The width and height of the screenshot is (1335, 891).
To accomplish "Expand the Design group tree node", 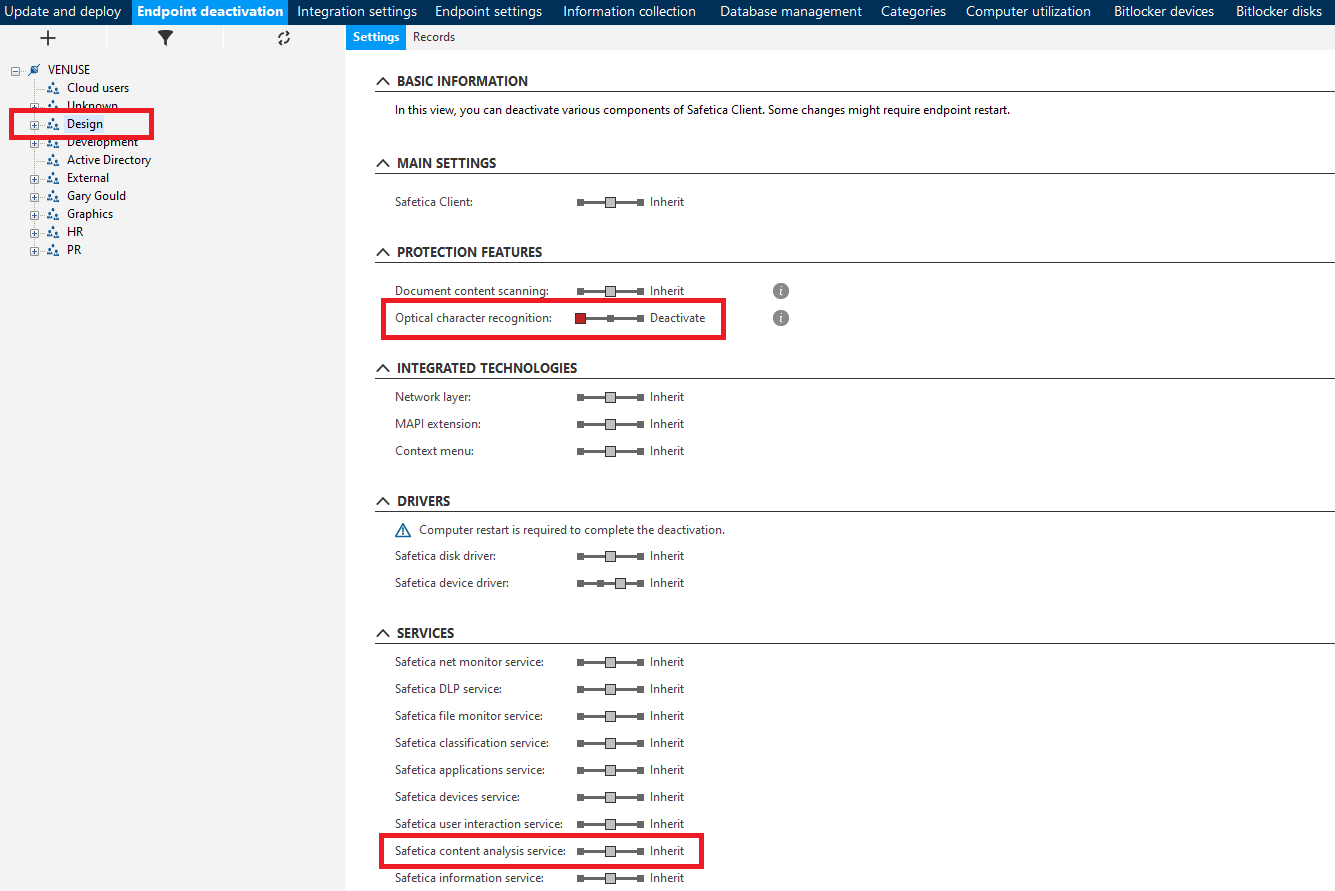I will click(34, 125).
